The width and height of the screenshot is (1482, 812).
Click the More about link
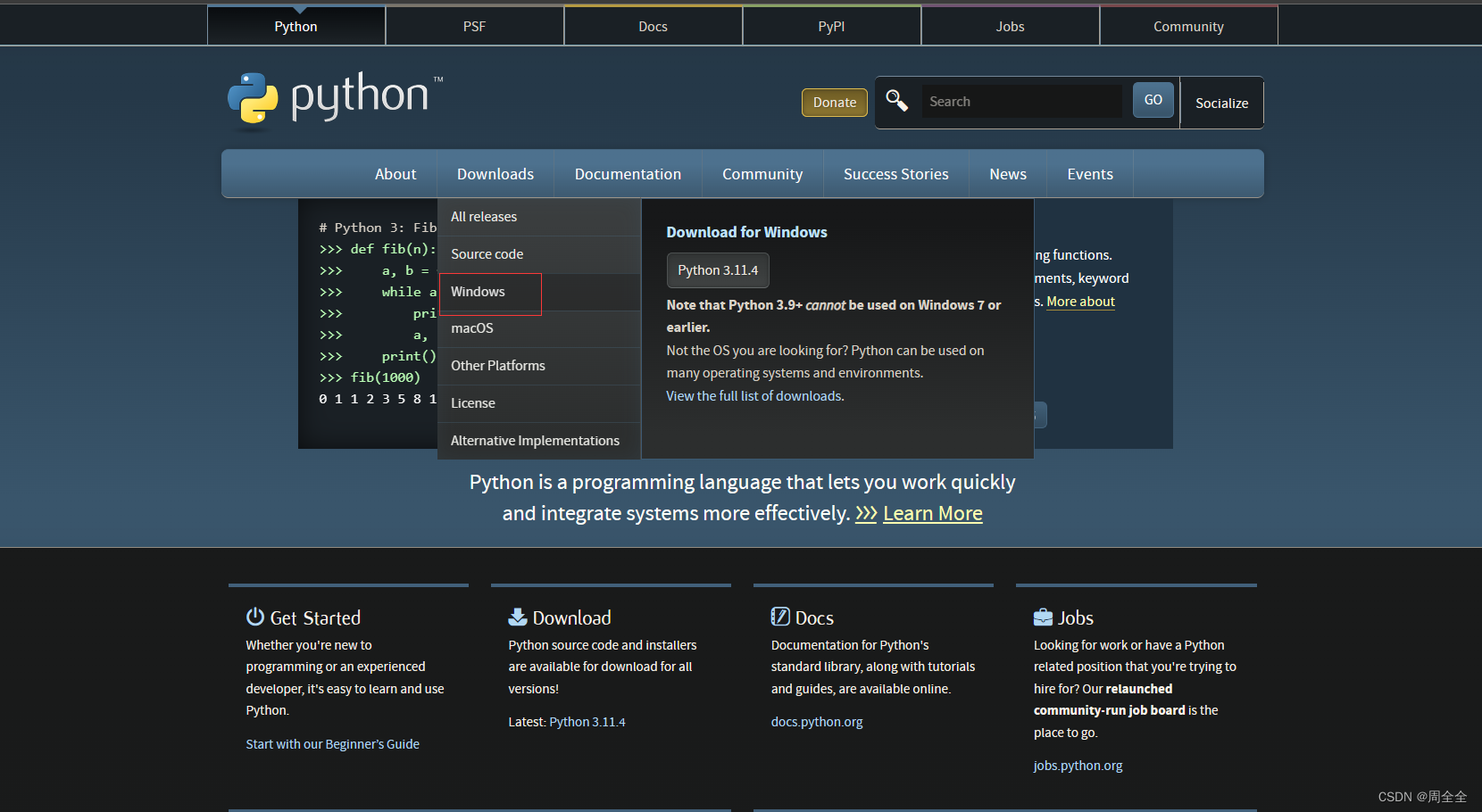(x=1080, y=302)
